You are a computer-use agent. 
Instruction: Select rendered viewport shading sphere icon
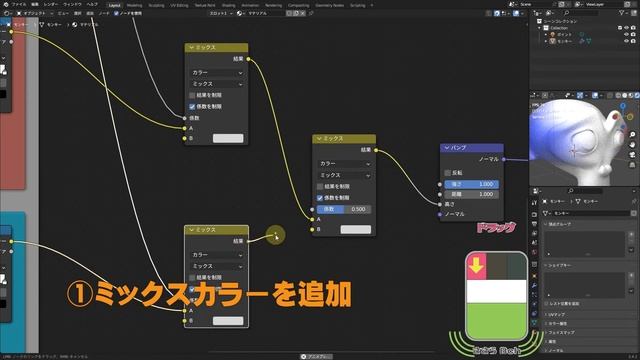[x=636, y=95]
